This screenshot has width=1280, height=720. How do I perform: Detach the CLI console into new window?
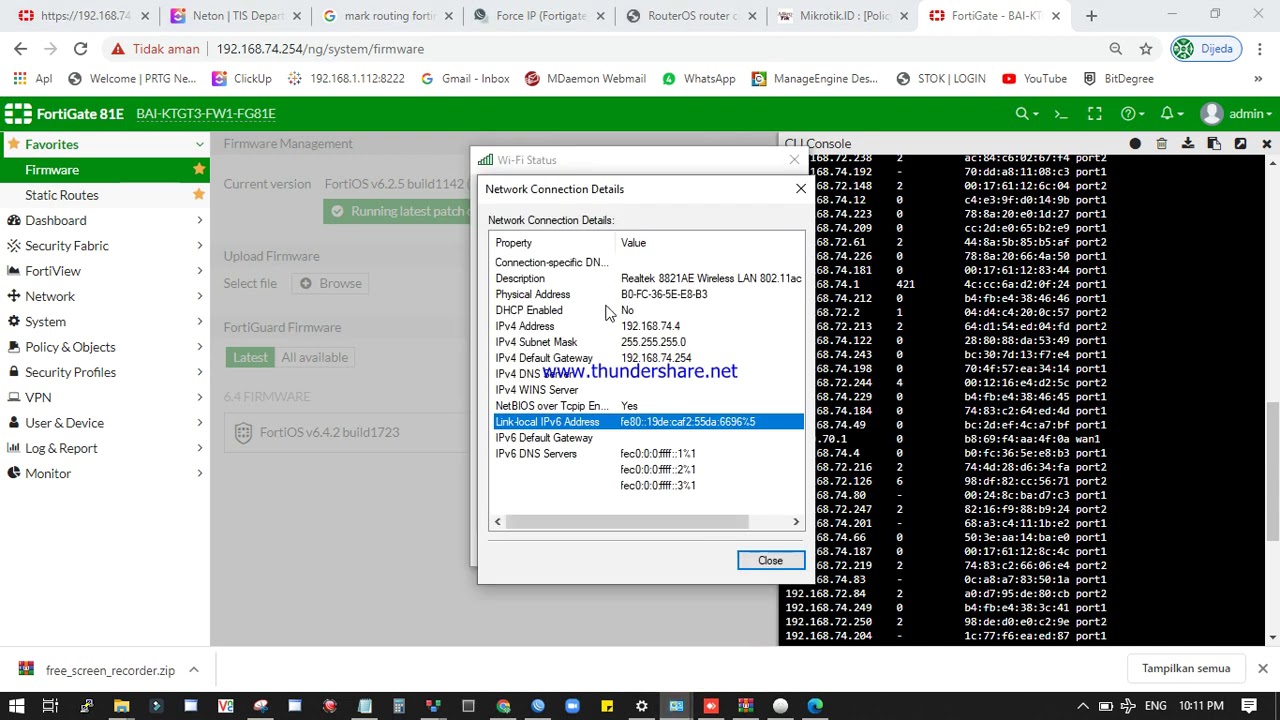(x=1240, y=144)
